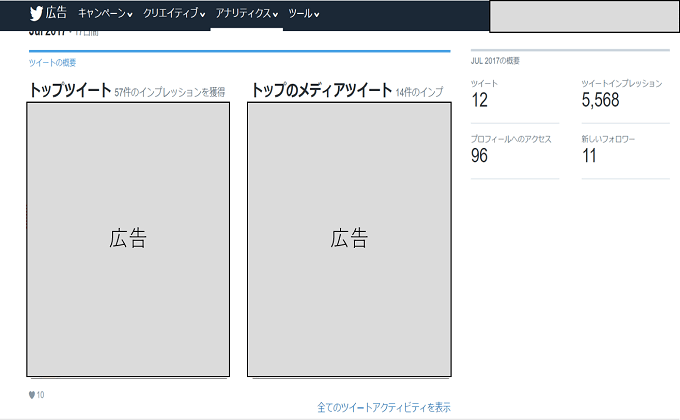Click the トップツイート heading
The height and width of the screenshot is (420, 680).
pyautogui.click(x=70, y=90)
